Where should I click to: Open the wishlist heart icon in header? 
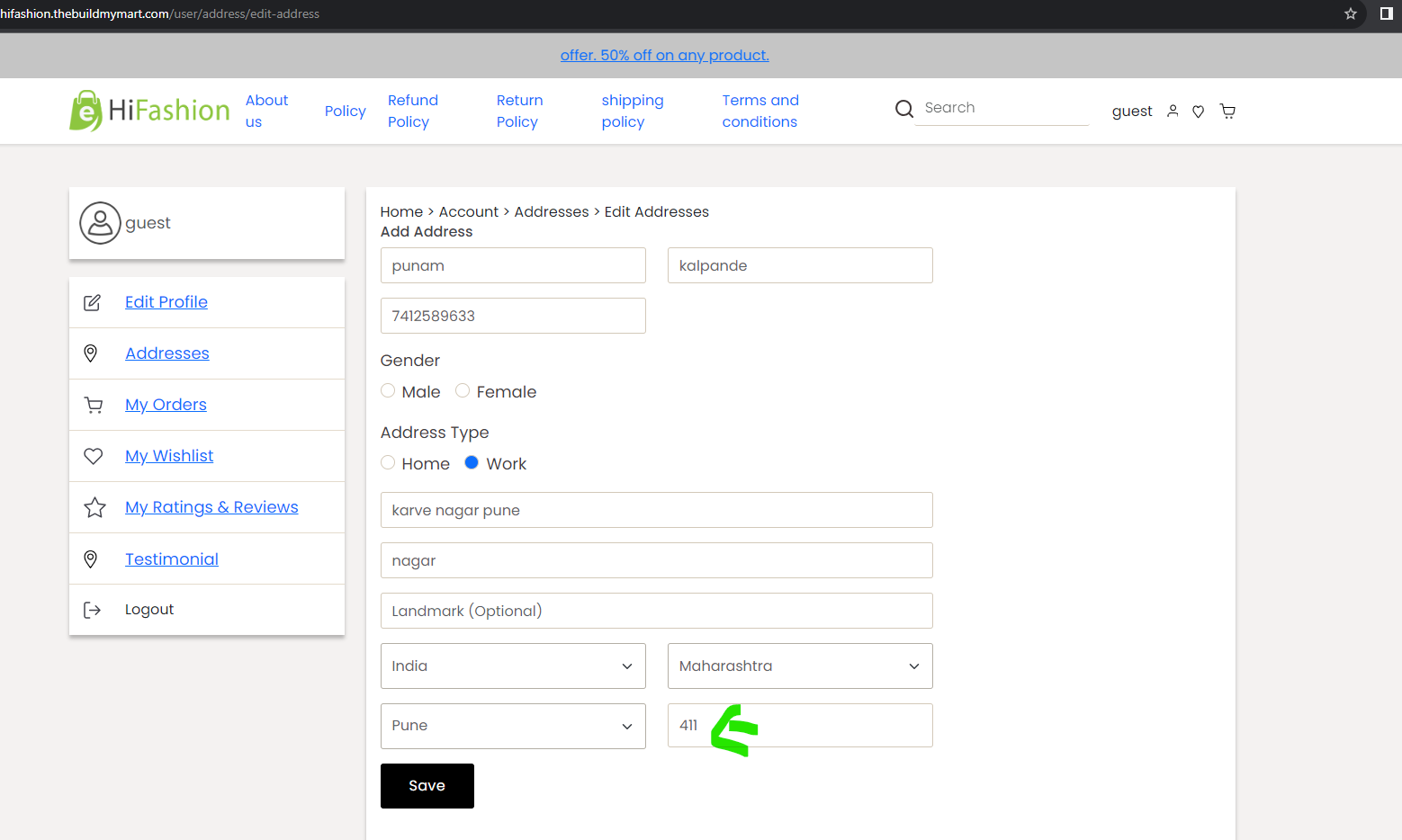coord(1199,112)
